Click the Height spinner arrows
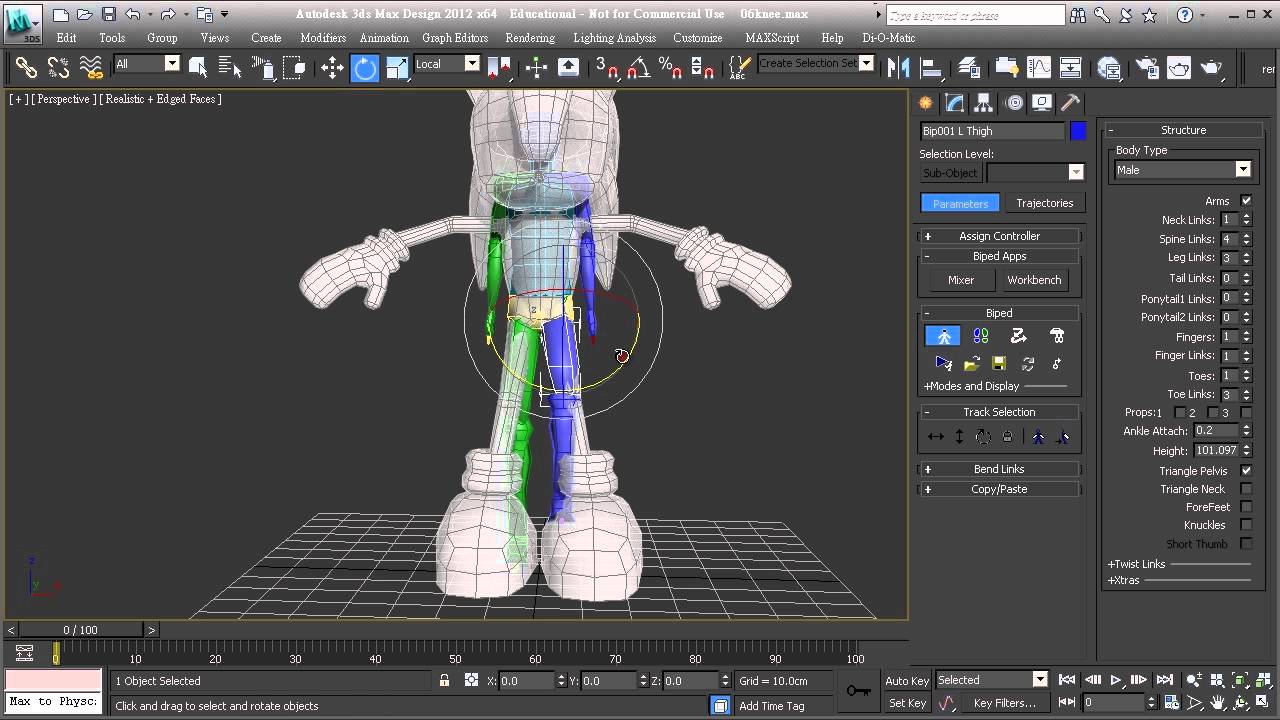 coord(1246,451)
